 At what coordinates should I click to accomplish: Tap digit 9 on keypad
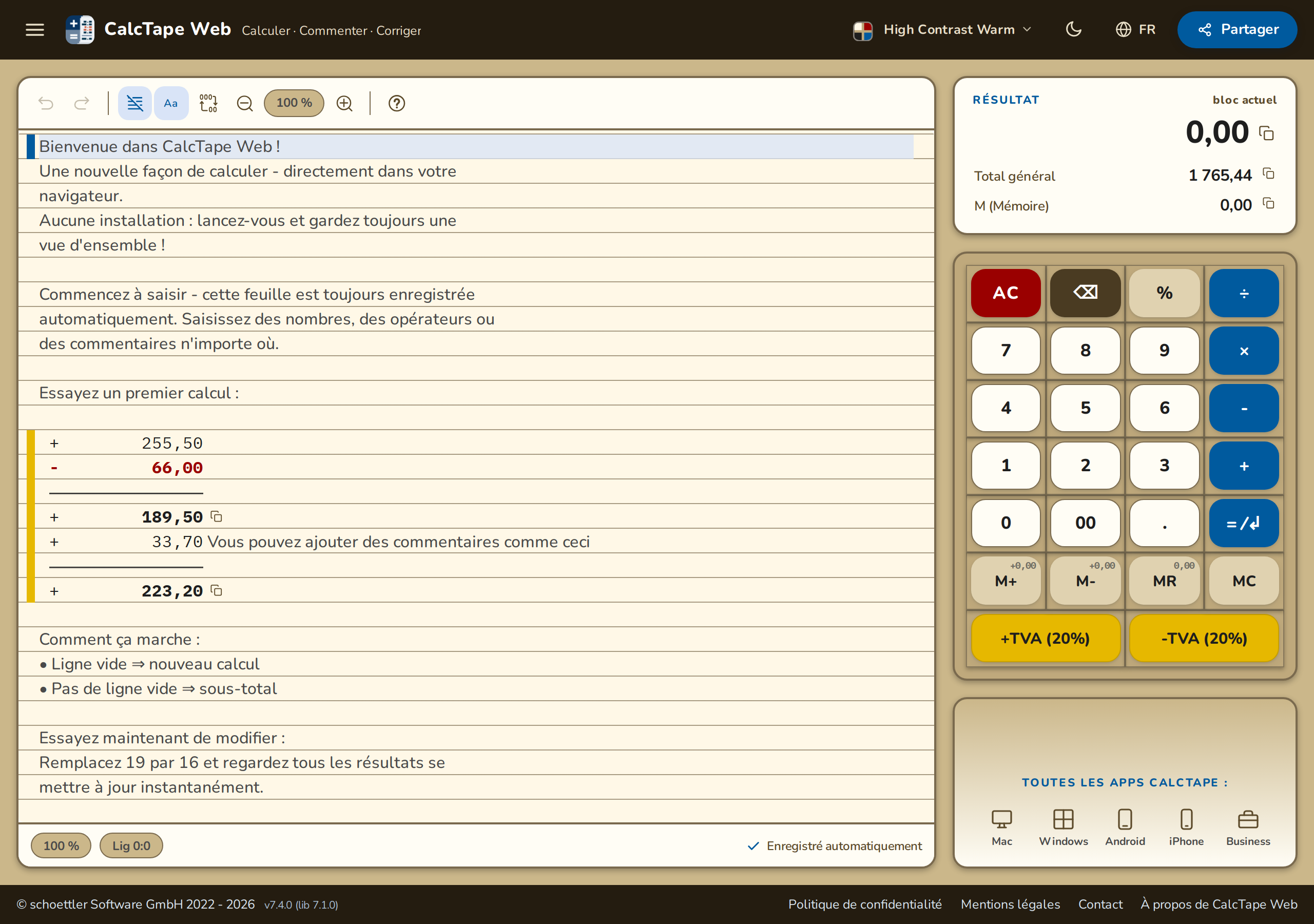click(1164, 351)
